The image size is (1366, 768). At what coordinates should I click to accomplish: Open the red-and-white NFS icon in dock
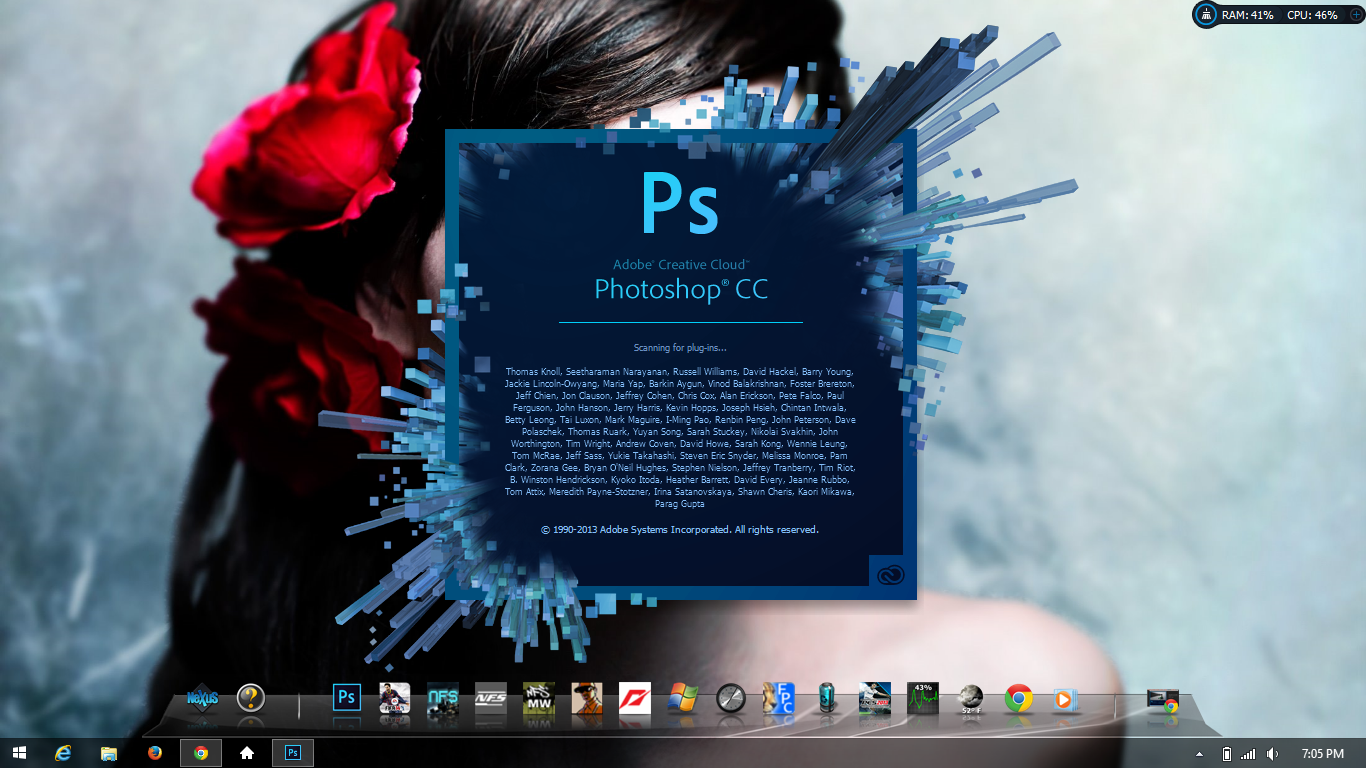(x=635, y=697)
